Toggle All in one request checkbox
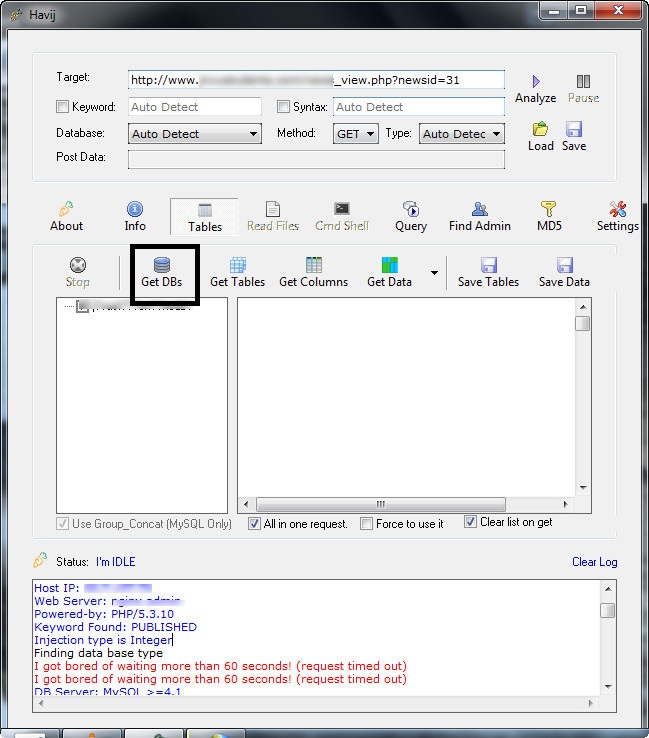649x738 pixels. pyautogui.click(x=254, y=523)
